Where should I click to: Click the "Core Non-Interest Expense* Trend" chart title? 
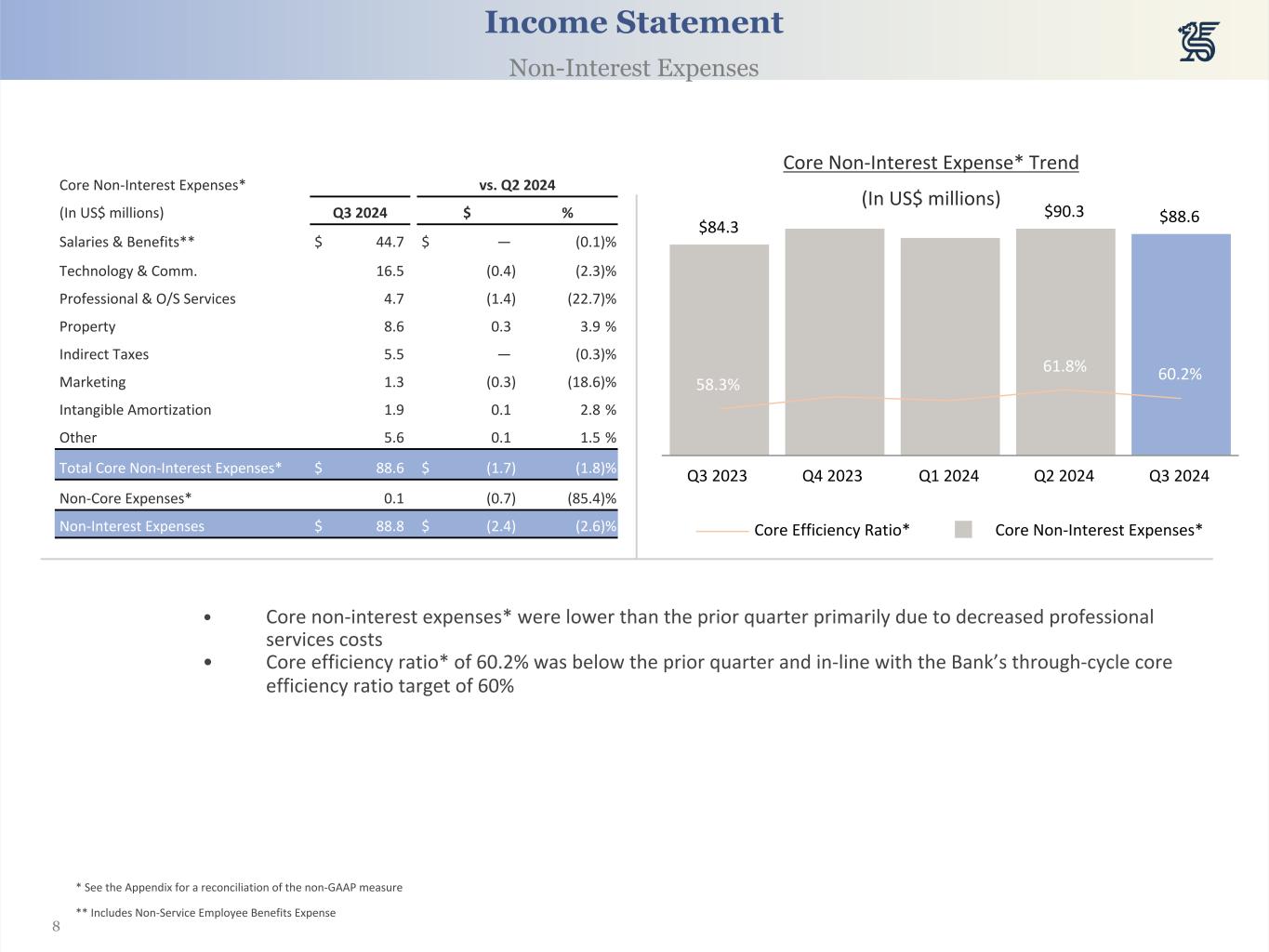coord(931,163)
